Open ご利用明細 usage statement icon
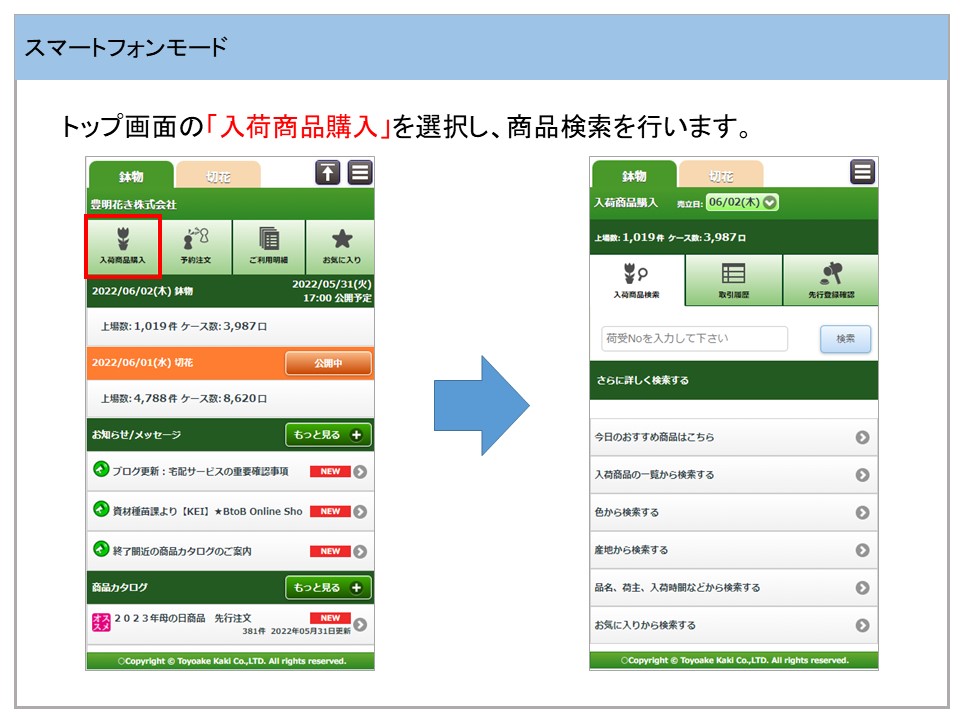This screenshot has height=720, width=960. point(268,240)
